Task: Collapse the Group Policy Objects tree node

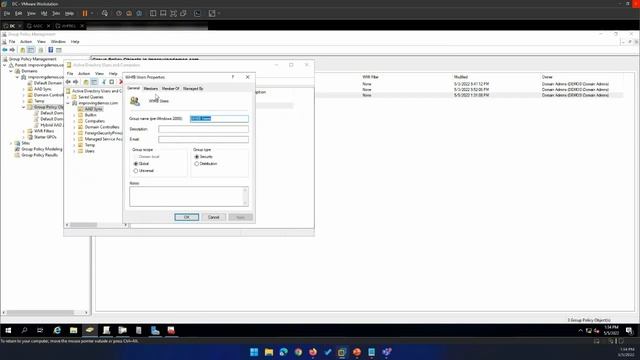Action: click(x=24, y=107)
